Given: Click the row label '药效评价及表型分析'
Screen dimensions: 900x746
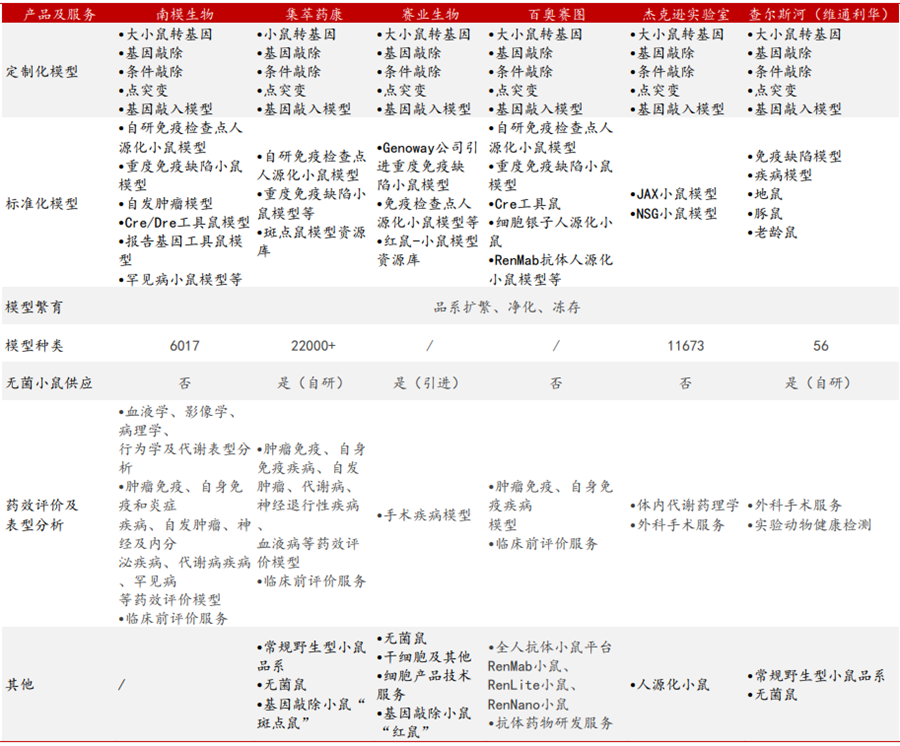Looking at the screenshot, I should [x=41, y=515].
